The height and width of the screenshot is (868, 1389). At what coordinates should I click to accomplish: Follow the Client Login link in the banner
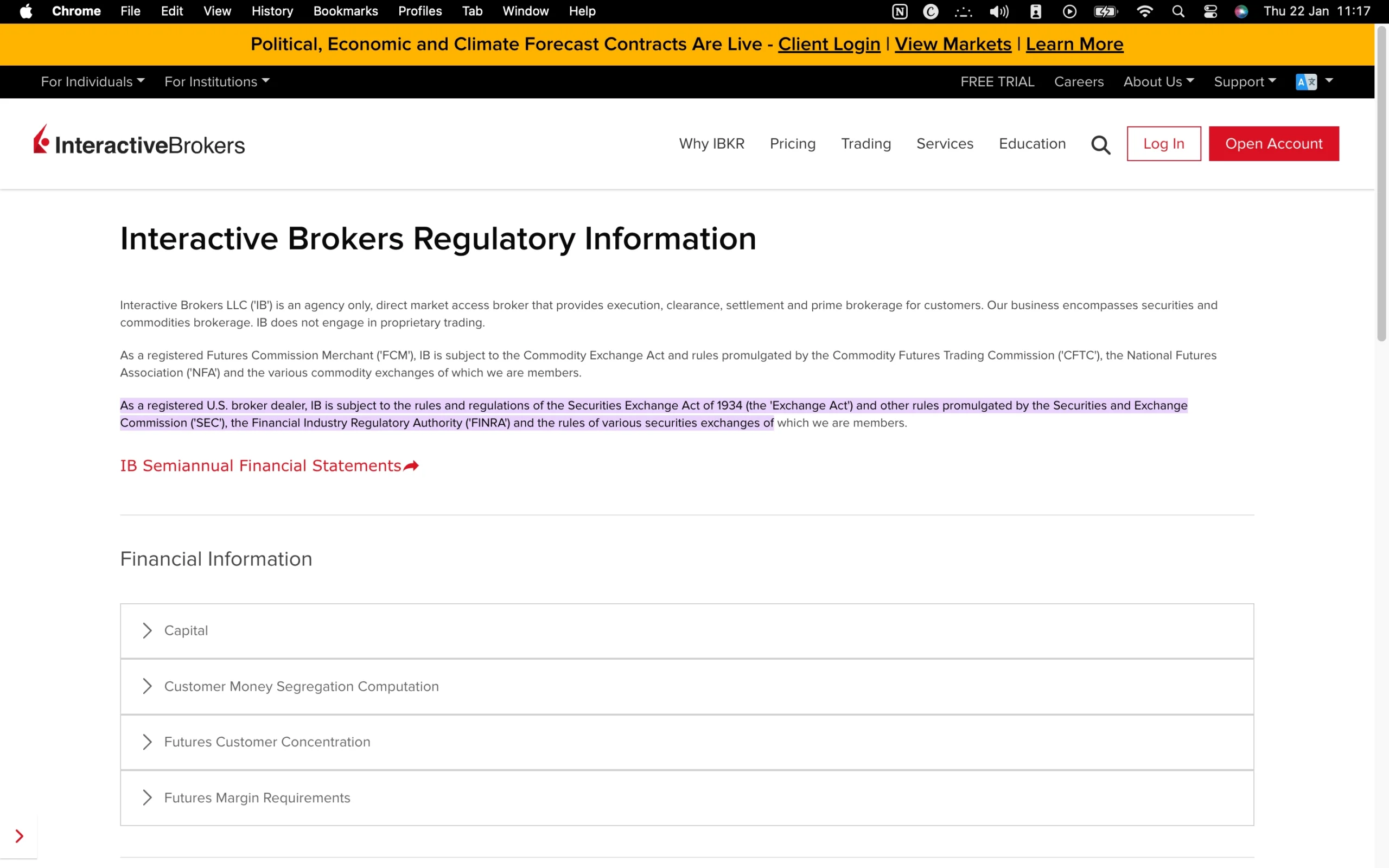(828, 43)
